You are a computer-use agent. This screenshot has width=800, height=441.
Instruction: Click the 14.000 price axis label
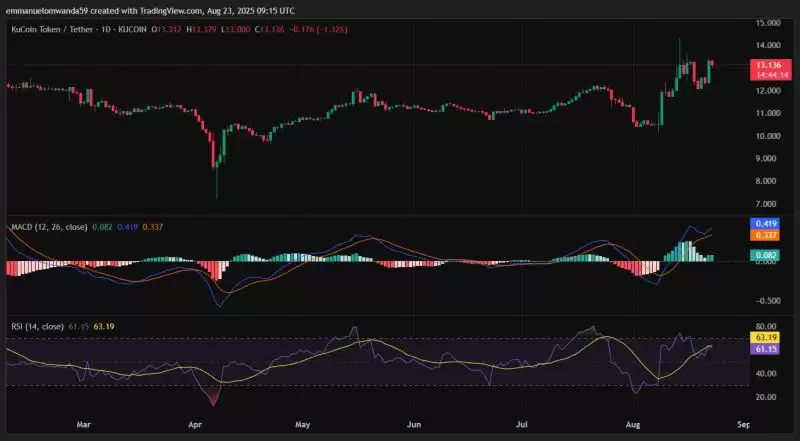point(768,45)
